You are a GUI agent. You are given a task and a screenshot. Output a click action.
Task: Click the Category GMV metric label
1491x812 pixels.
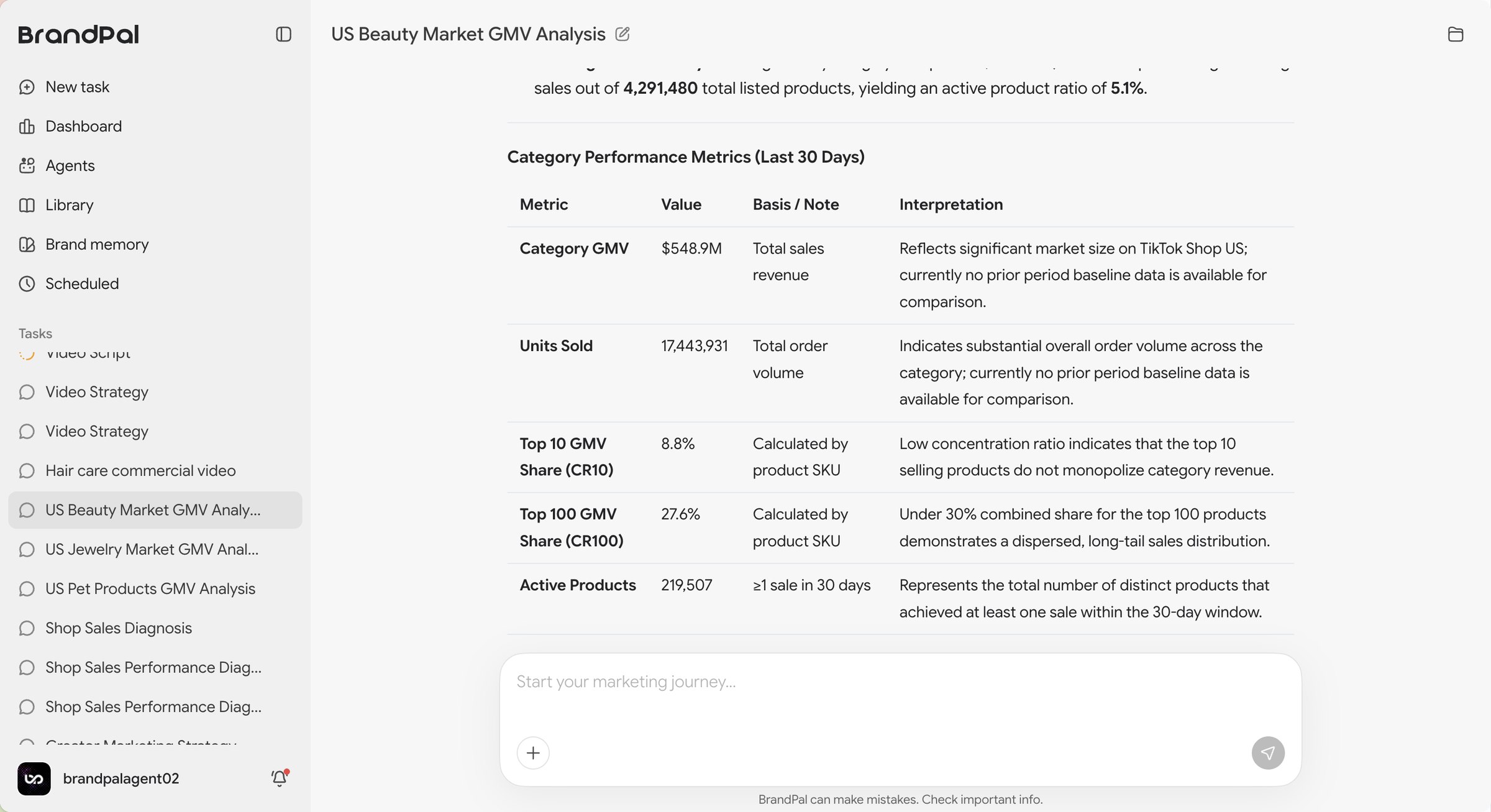pyautogui.click(x=574, y=249)
